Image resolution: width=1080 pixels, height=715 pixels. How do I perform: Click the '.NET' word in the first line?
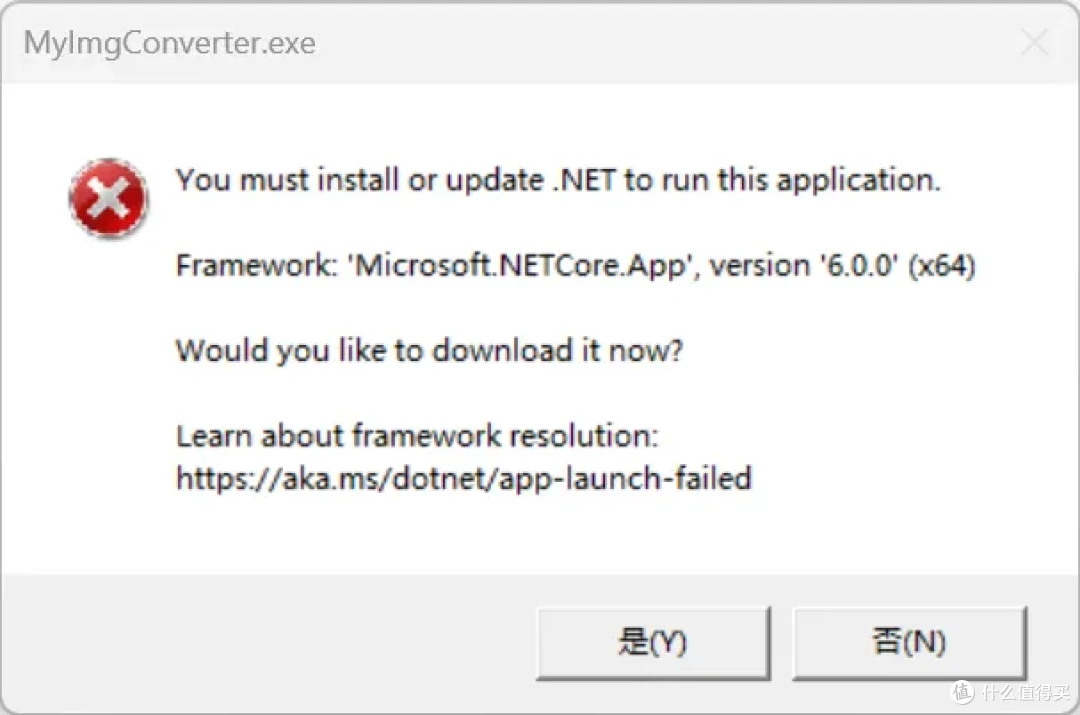(584, 180)
